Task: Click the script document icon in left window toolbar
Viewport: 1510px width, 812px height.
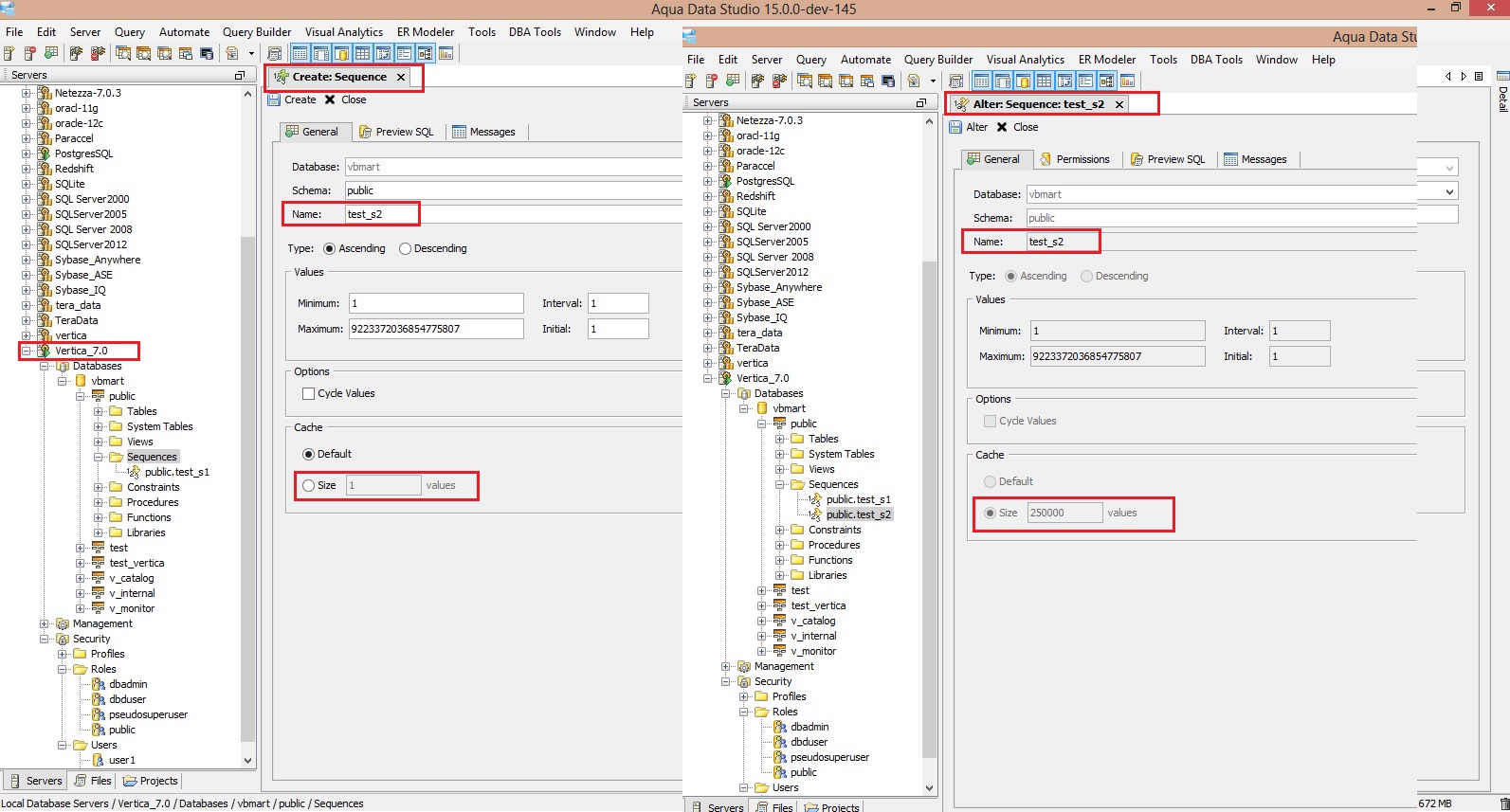Action: tap(233, 54)
